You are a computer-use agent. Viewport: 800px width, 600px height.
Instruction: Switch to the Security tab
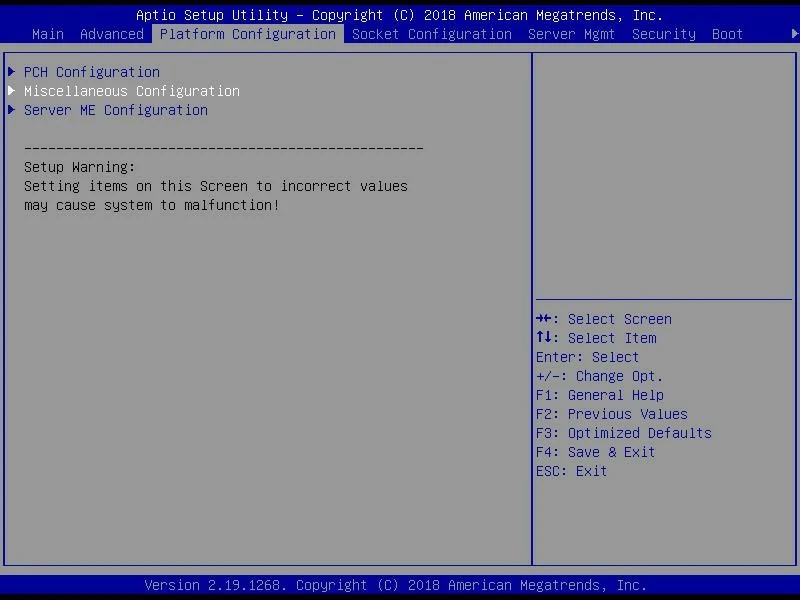tap(664, 34)
